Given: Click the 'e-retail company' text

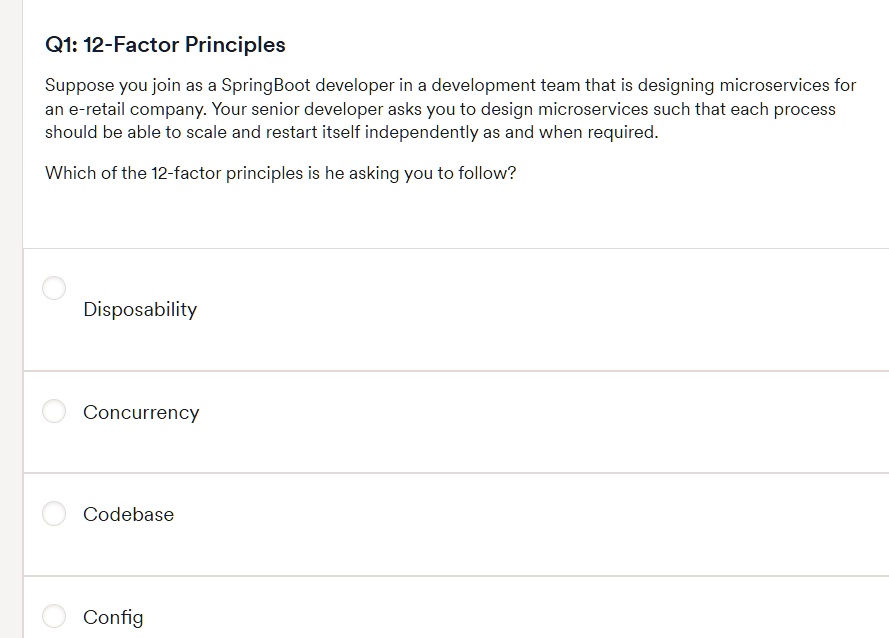Looking at the screenshot, I should tap(119, 109).
